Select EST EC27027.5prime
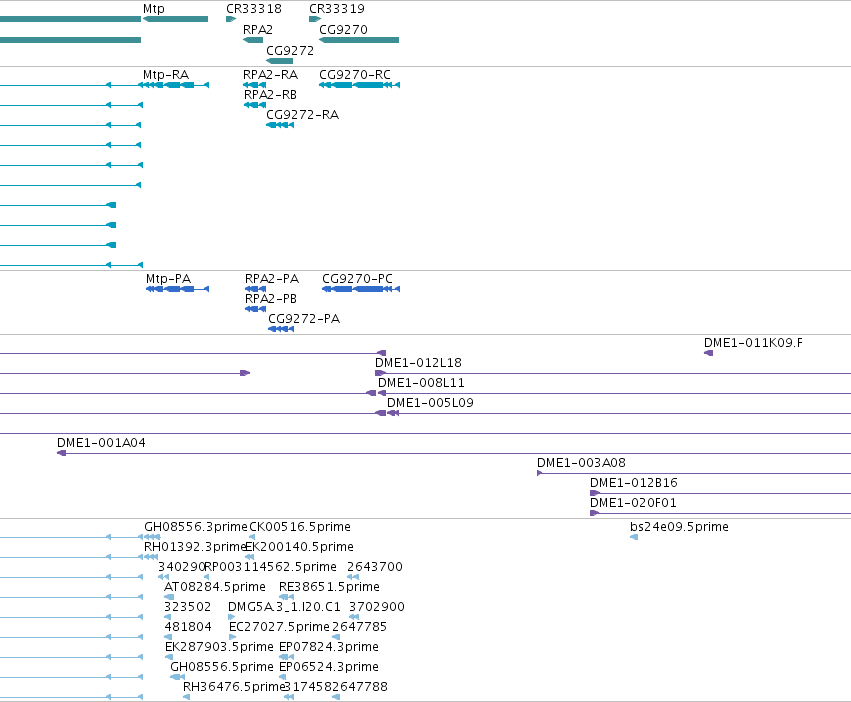This screenshot has height=702, width=851. [x=233, y=637]
